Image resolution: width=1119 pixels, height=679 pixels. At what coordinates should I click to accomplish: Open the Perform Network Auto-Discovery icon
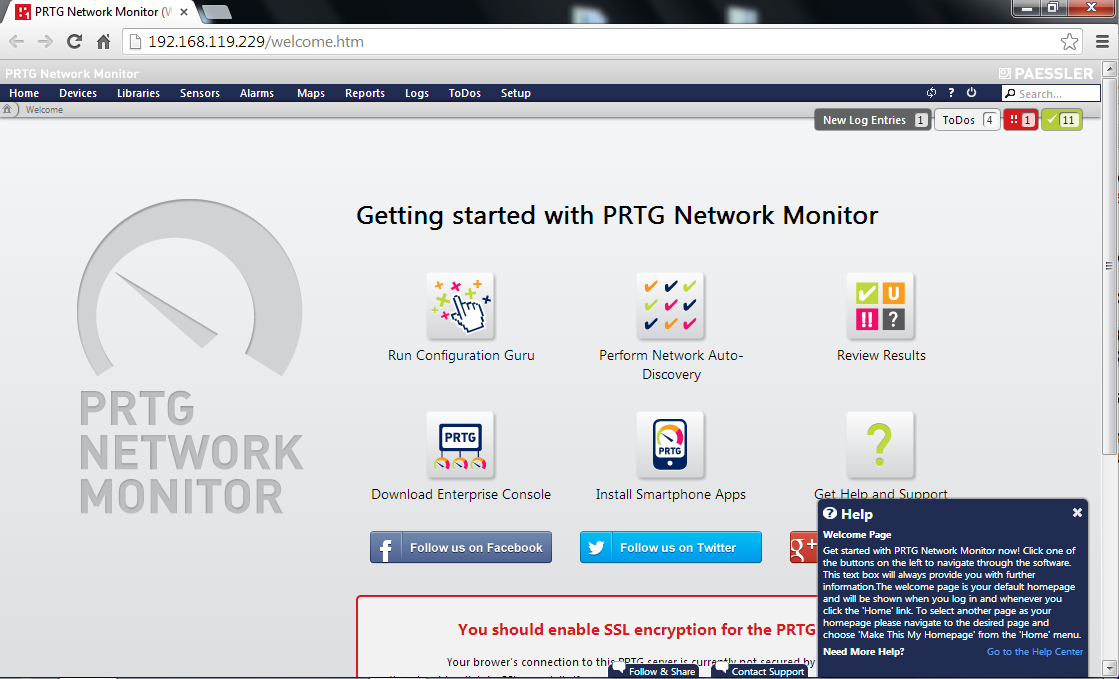tap(670, 306)
